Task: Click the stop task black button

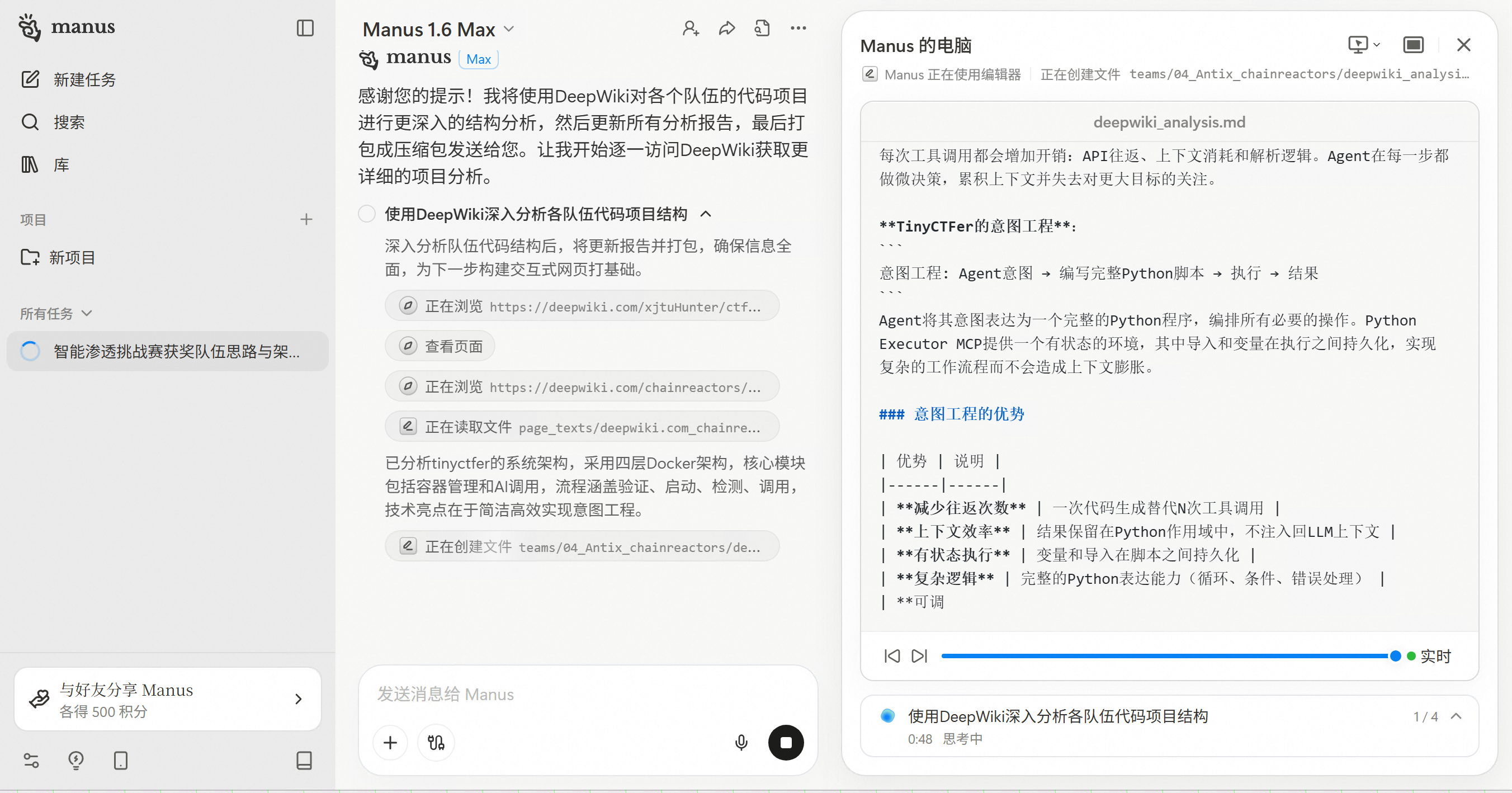Action: pyautogui.click(x=785, y=743)
